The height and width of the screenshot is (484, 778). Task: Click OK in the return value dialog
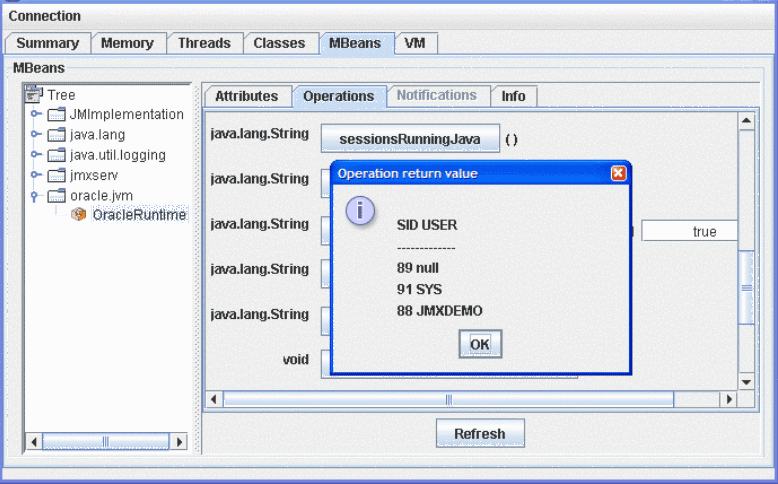coord(480,344)
